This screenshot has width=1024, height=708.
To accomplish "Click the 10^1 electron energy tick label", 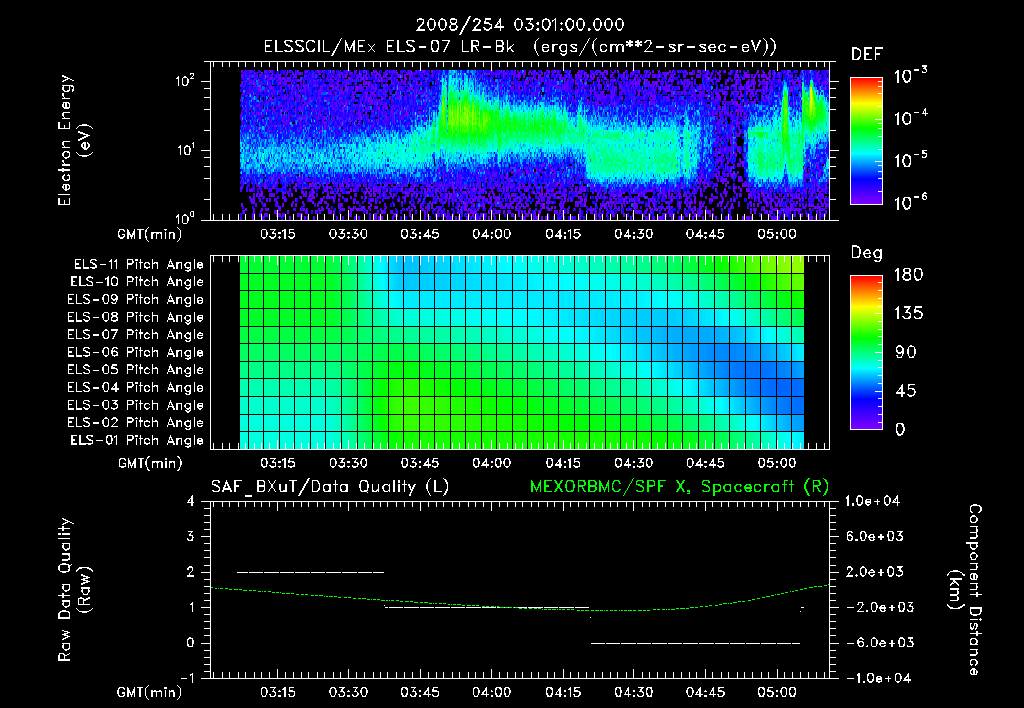I will [185, 150].
